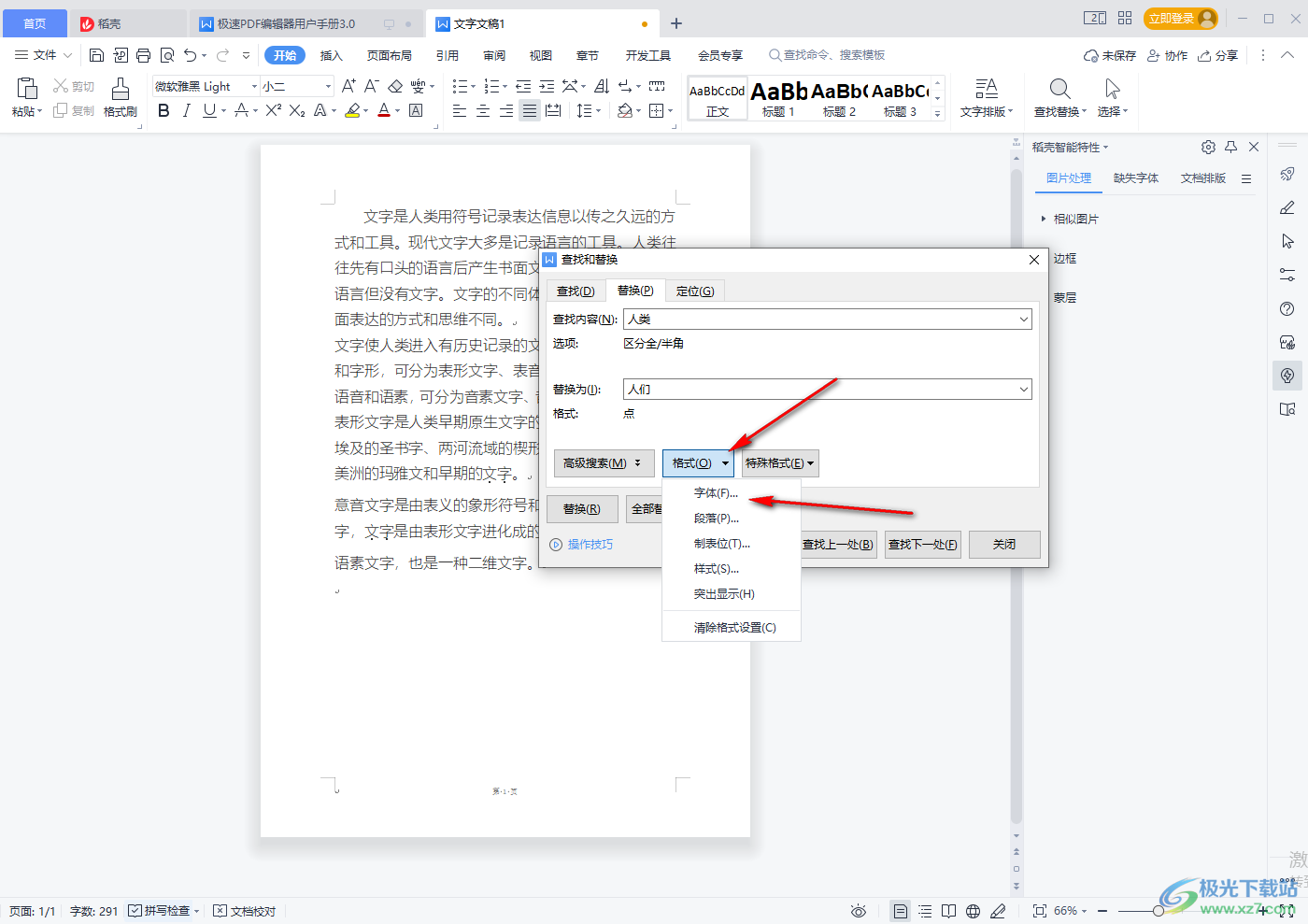The width and height of the screenshot is (1308, 924).
Task: Click 查找下一处(F) button
Action: coord(922,545)
